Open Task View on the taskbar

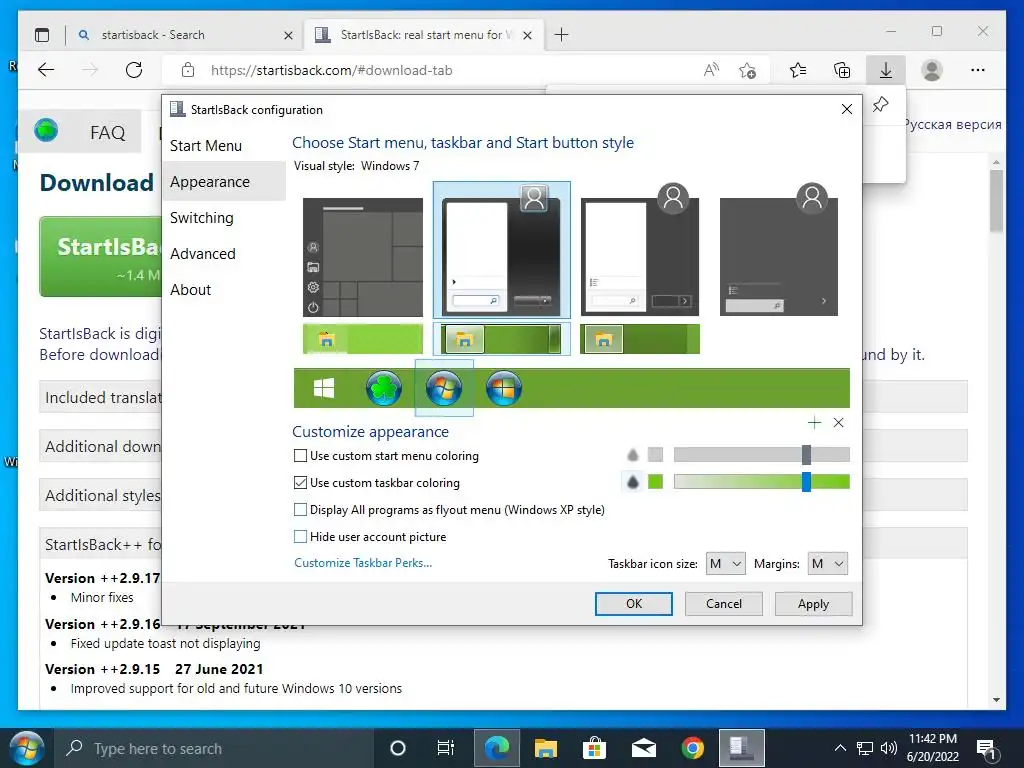445,748
